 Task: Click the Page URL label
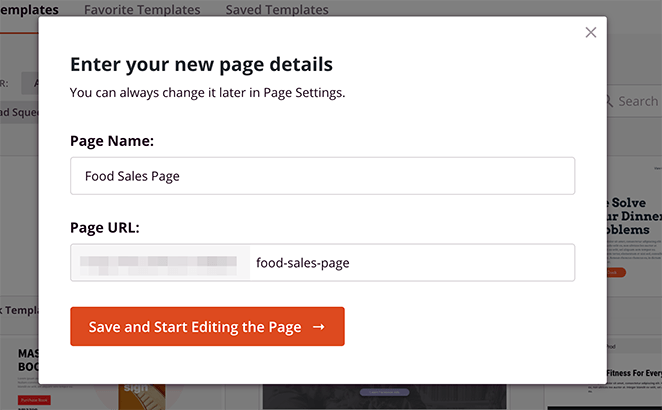coord(104,227)
